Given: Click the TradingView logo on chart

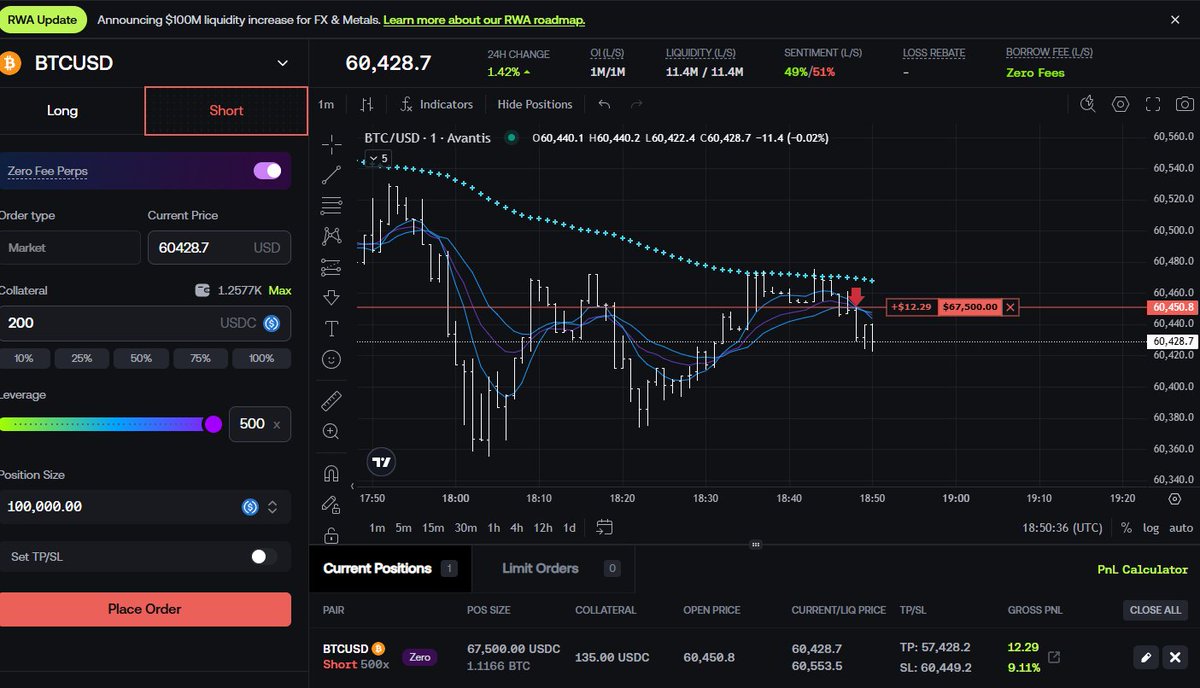Looking at the screenshot, I should [x=380, y=462].
